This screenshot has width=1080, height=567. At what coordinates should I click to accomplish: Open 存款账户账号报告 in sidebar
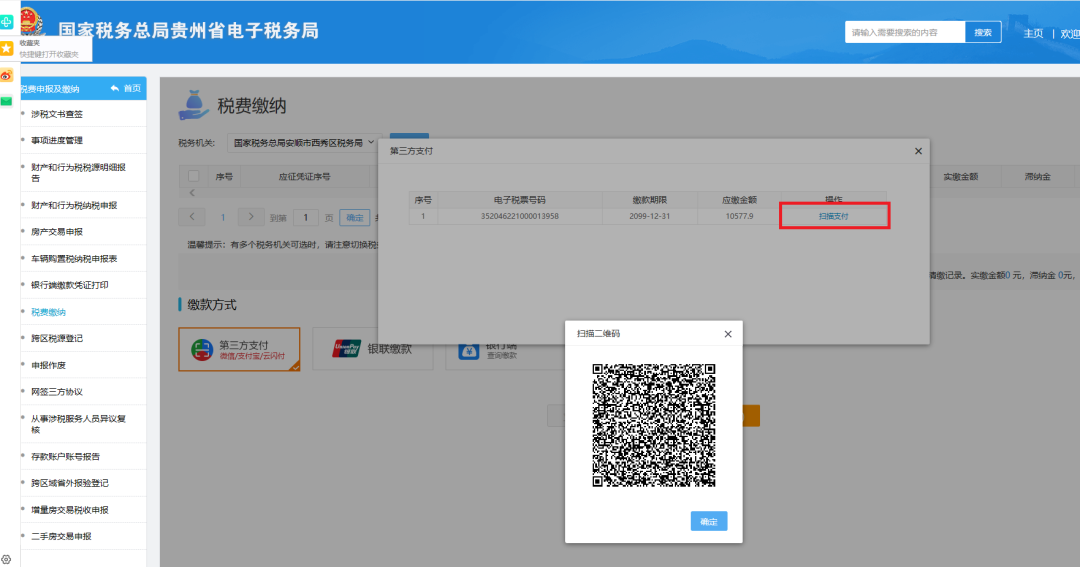pyautogui.click(x=65, y=457)
